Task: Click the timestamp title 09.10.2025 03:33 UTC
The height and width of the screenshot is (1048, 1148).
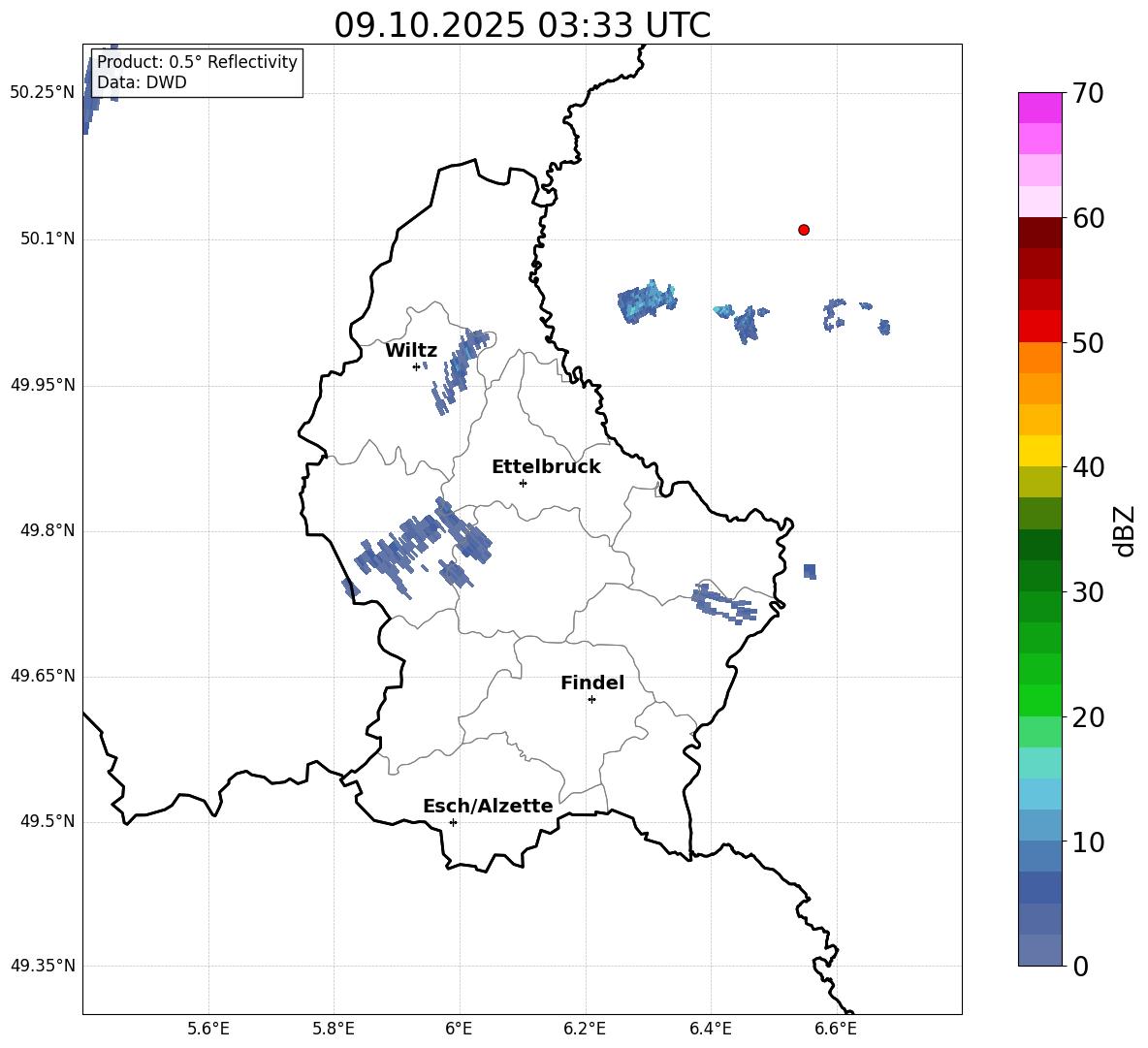Action: [x=522, y=25]
